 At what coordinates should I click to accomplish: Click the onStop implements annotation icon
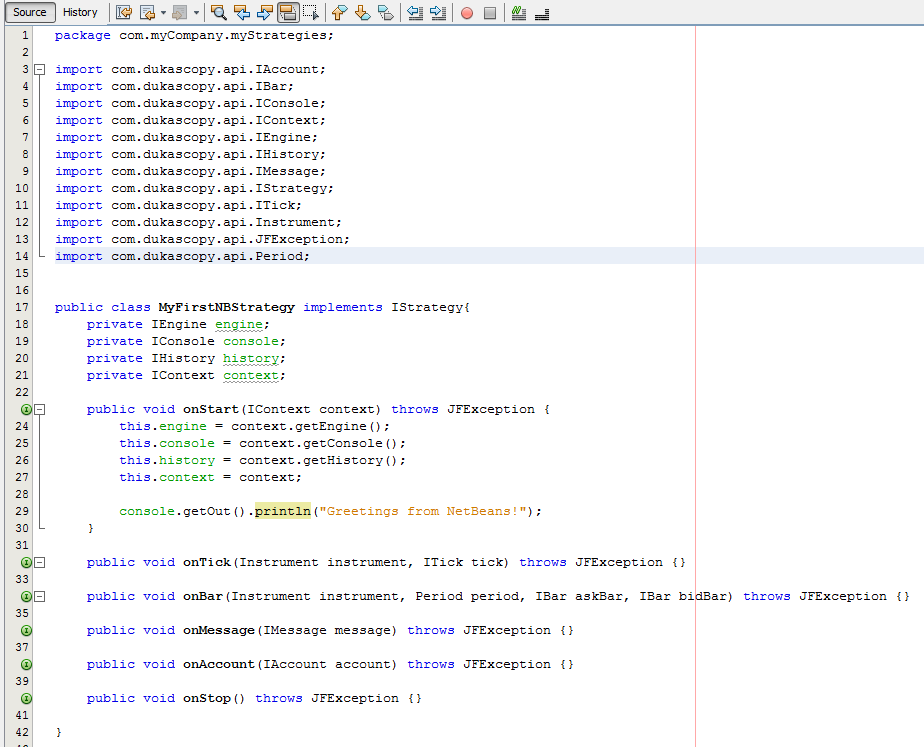(27, 698)
